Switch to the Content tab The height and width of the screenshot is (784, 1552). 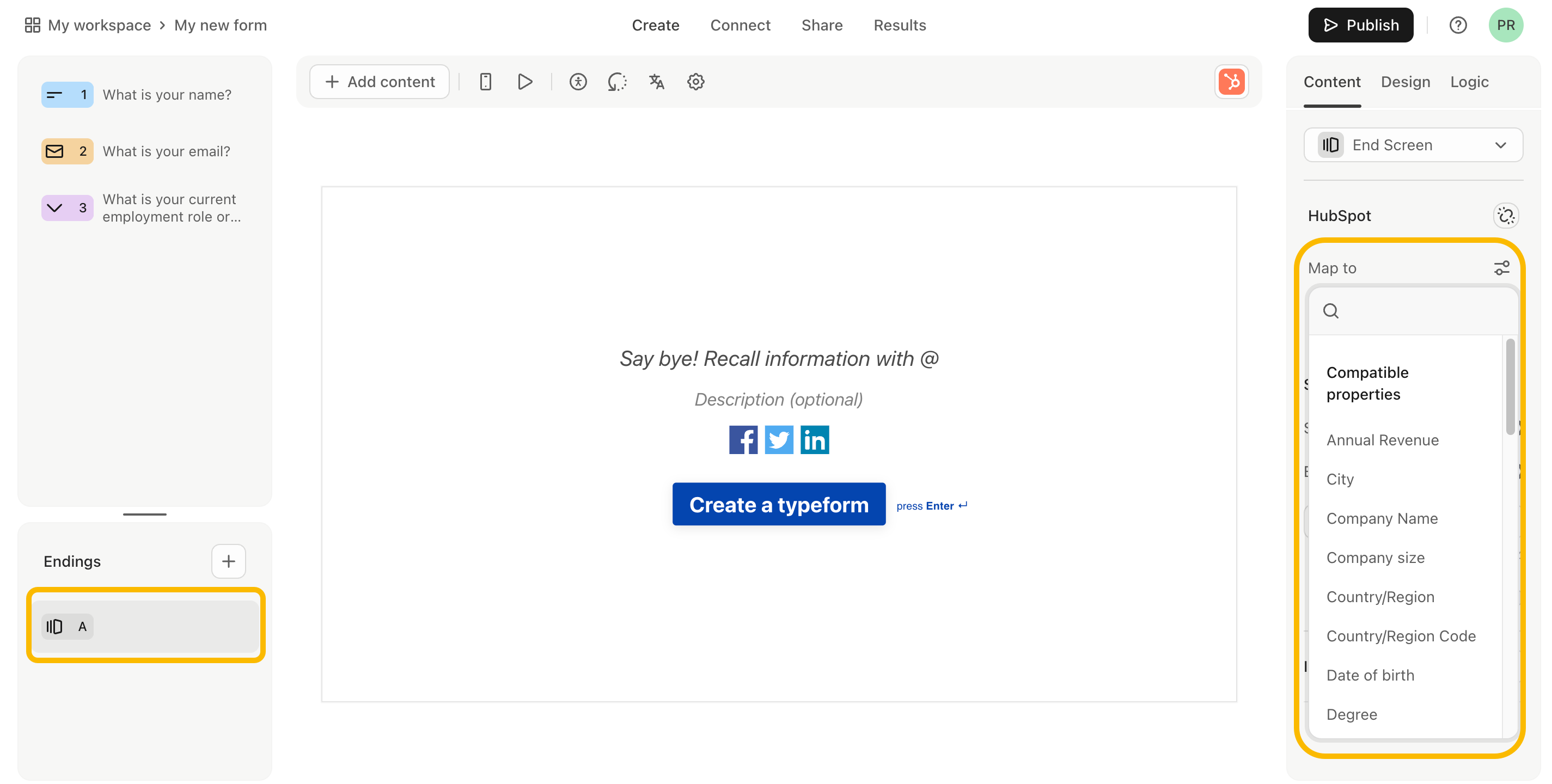(1332, 82)
